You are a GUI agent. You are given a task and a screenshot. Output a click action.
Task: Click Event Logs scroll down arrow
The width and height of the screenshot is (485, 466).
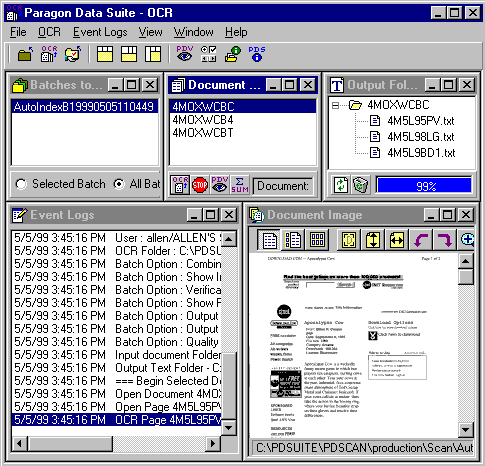click(x=229, y=427)
